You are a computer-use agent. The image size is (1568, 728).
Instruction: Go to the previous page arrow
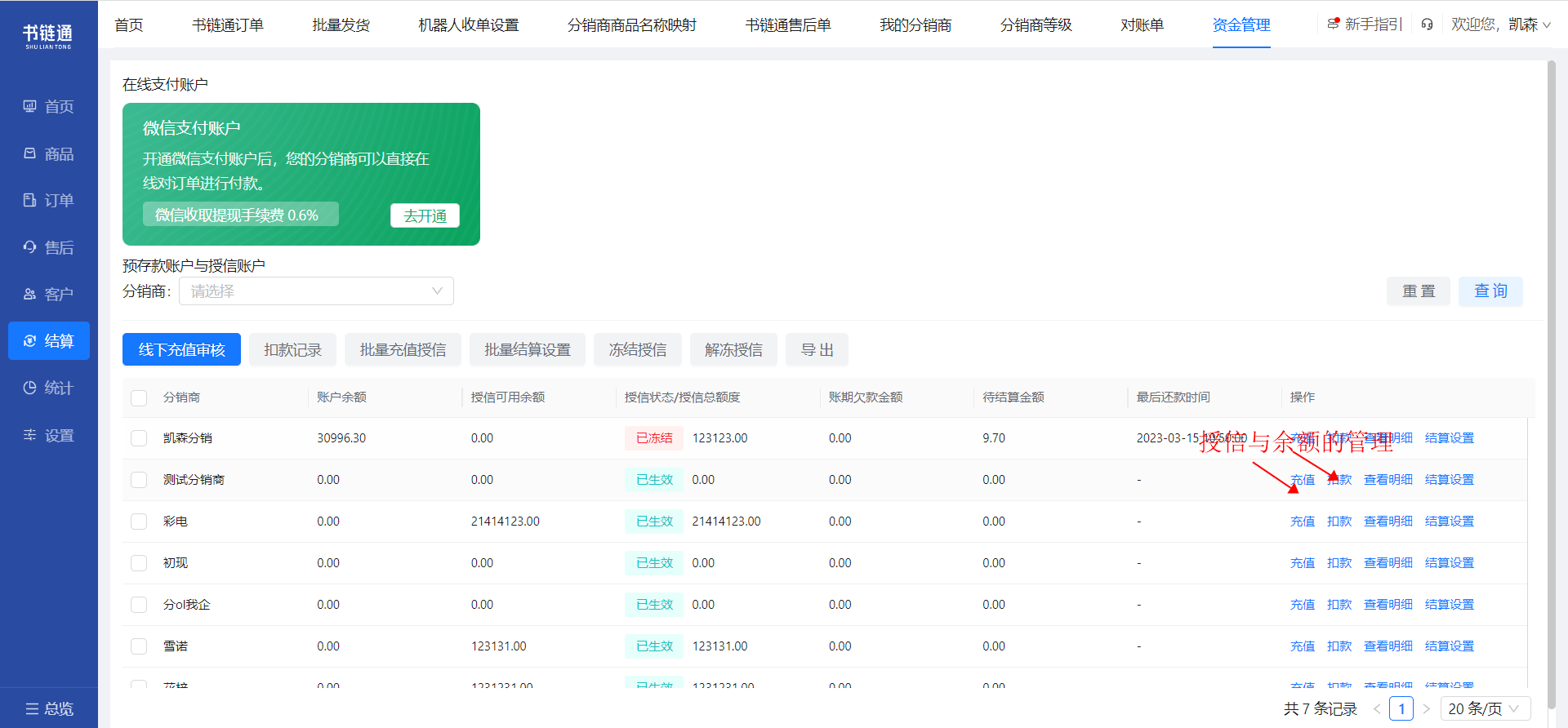(x=1377, y=708)
